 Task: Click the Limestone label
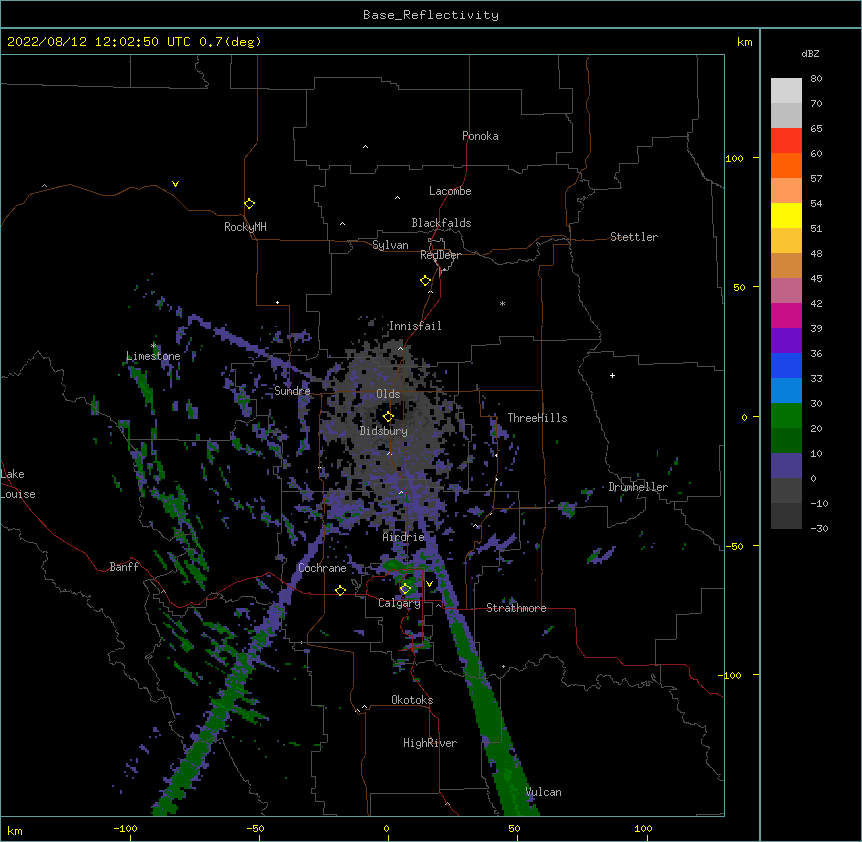tap(153, 356)
